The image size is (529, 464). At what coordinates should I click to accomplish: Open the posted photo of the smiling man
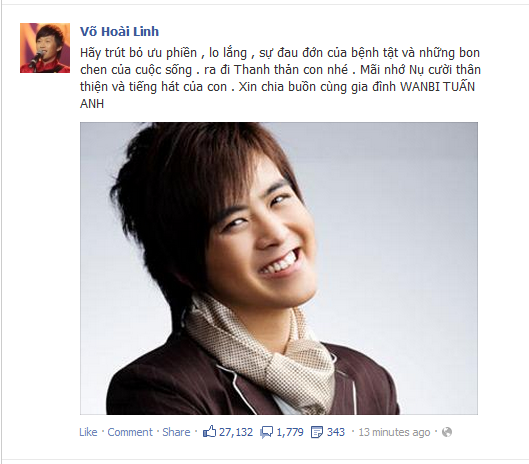(279, 268)
